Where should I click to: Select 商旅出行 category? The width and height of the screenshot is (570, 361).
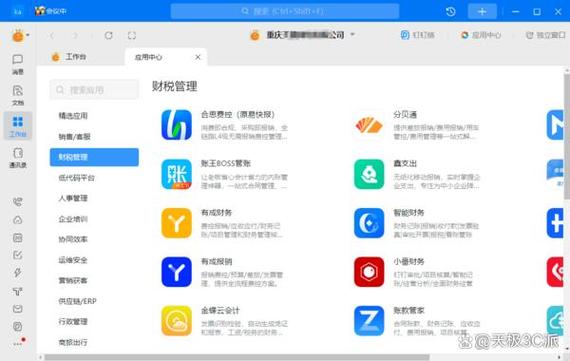73,342
